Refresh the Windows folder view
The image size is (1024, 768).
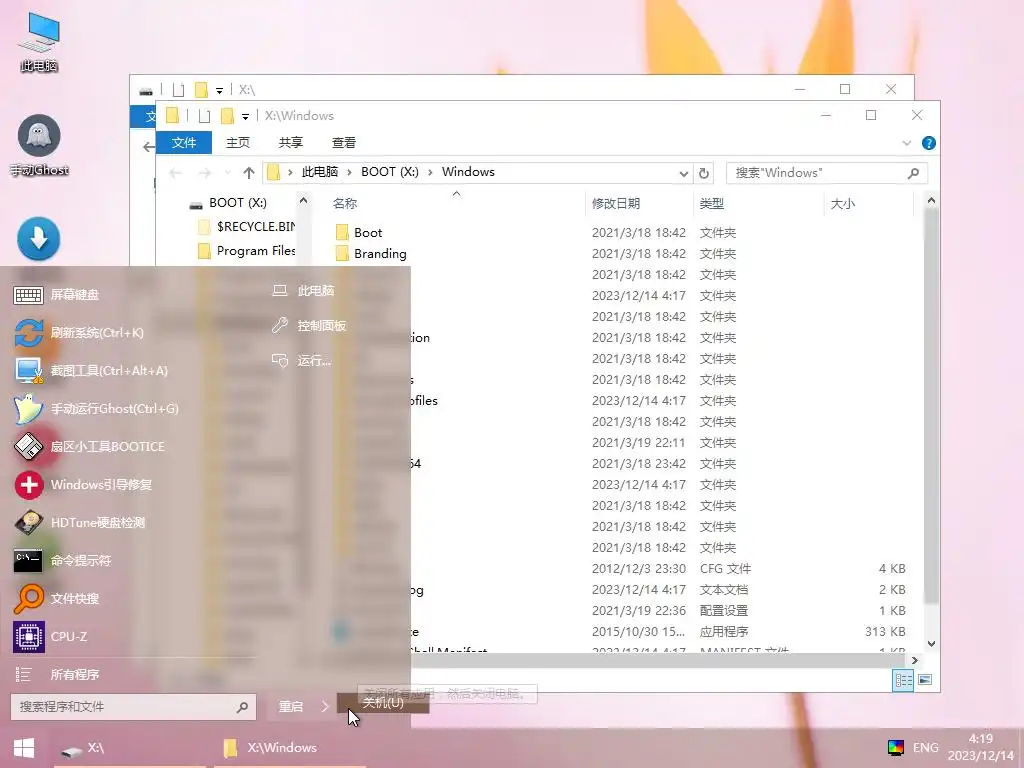(703, 174)
